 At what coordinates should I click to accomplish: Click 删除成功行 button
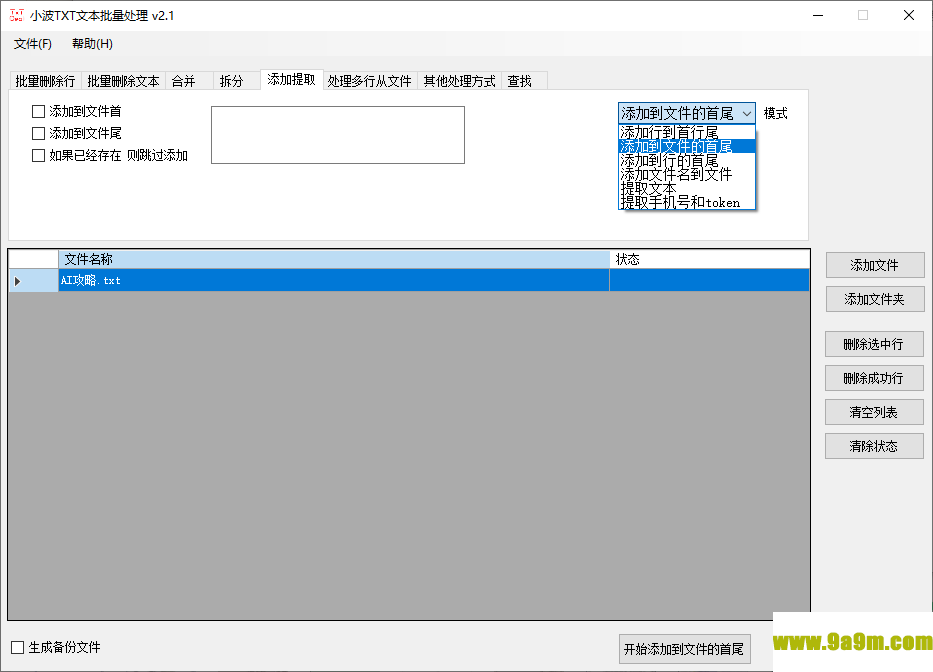pyautogui.click(x=874, y=378)
